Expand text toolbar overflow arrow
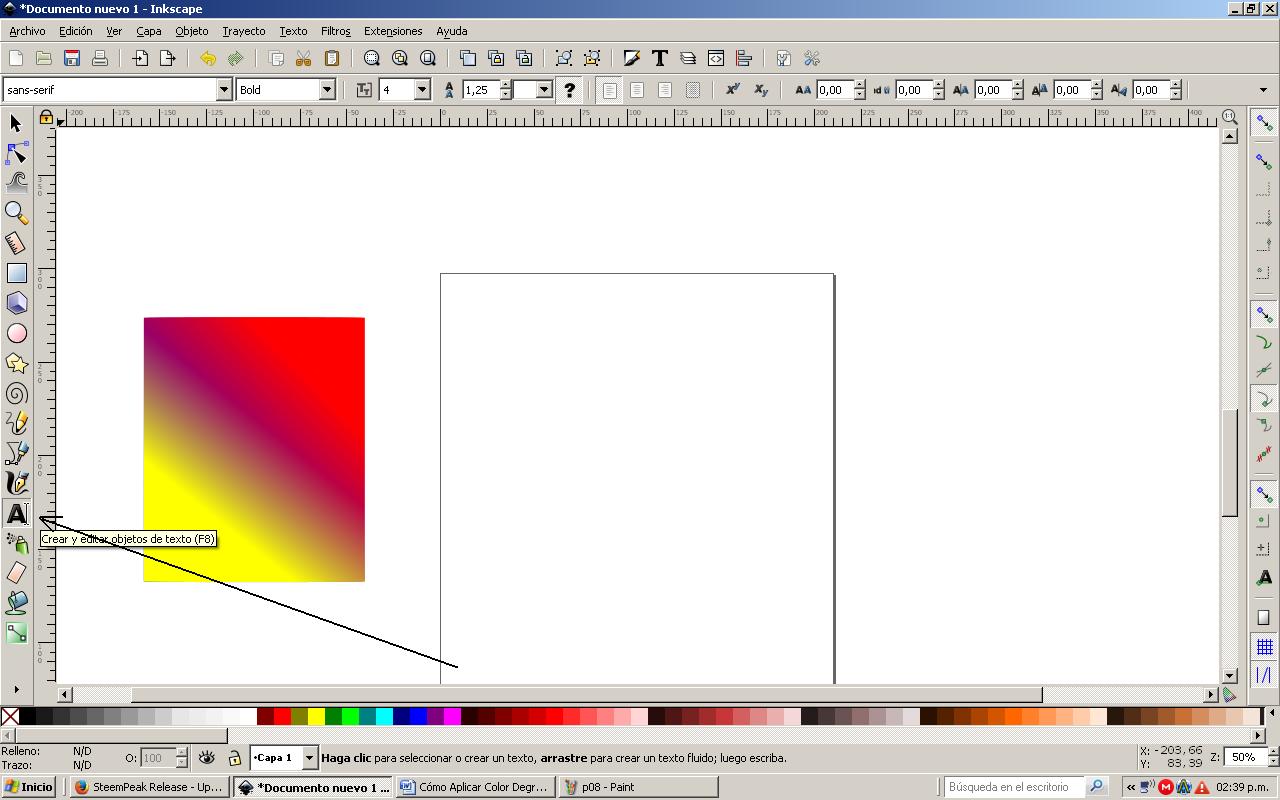Image resolution: width=1280 pixels, height=800 pixels. [1263, 90]
